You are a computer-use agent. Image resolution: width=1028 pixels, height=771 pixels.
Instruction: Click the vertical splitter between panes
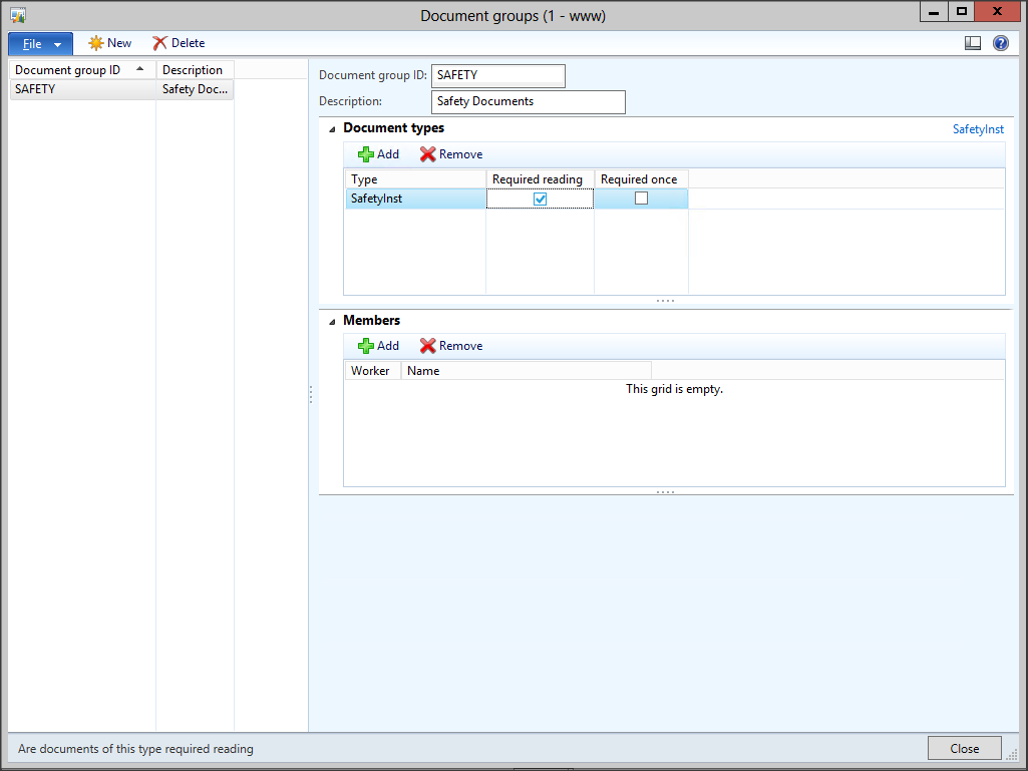pos(311,394)
